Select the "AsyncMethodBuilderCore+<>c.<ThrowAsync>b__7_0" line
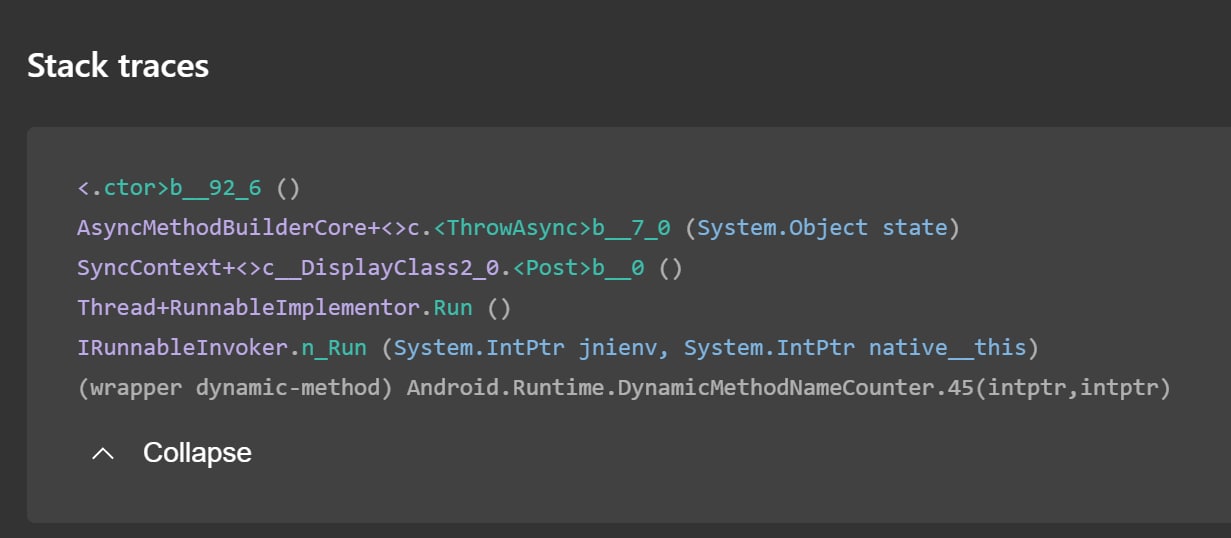 [518, 228]
